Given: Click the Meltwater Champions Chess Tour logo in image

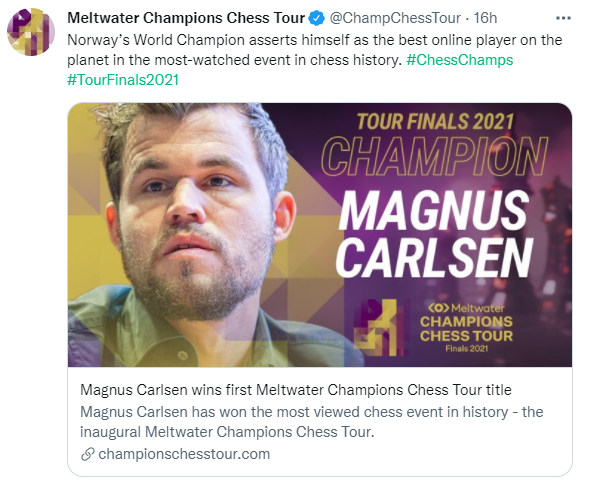Looking at the screenshot, I should 466,328.
